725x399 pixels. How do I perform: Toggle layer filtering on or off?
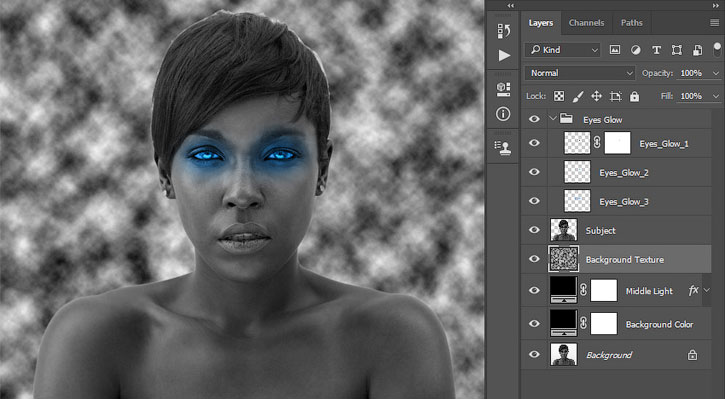pos(717,49)
